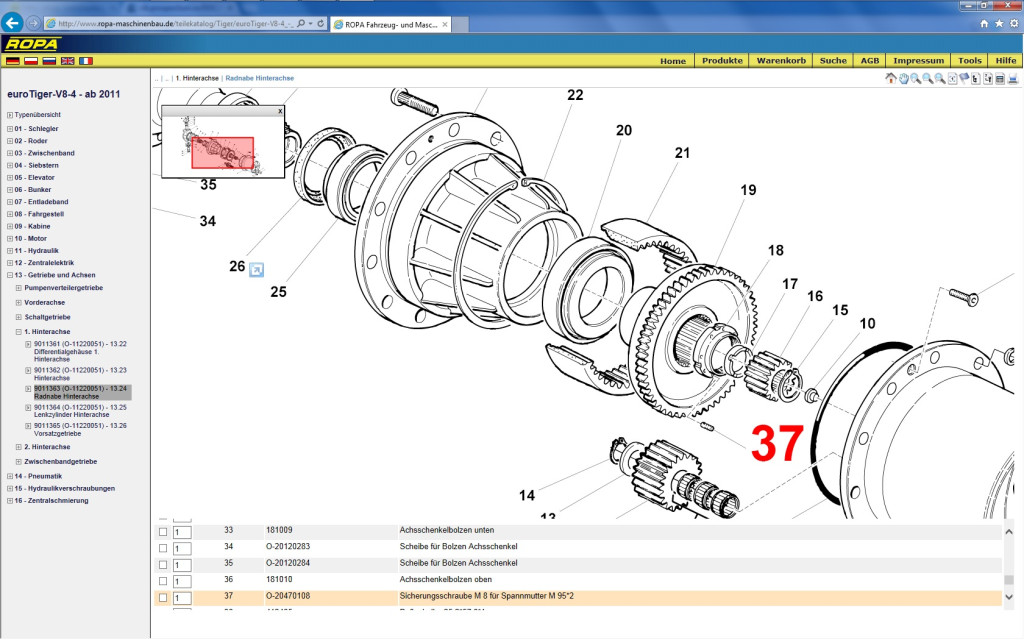Select the pan hand tool

tap(903, 78)
